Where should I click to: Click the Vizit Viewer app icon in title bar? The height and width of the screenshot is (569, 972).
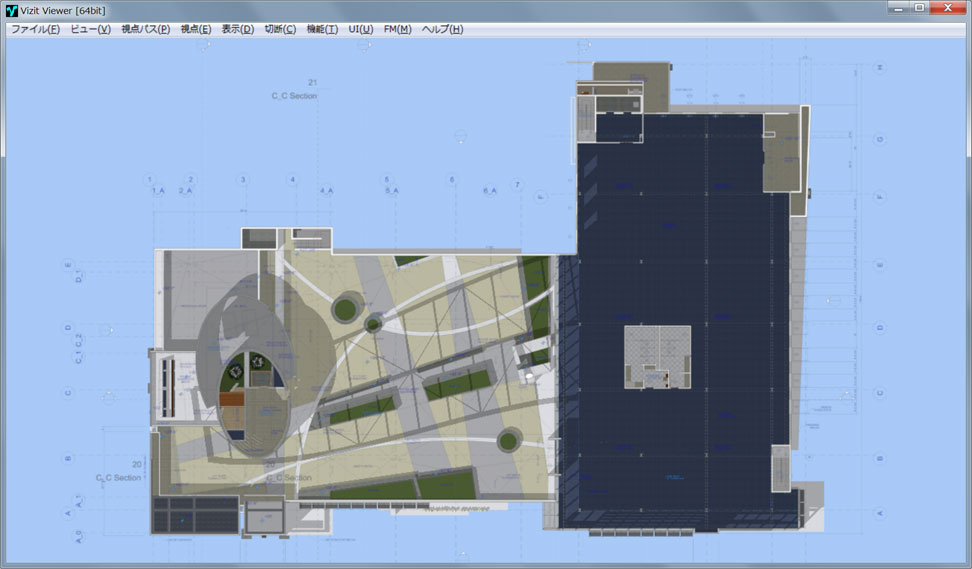pos(12,10)
